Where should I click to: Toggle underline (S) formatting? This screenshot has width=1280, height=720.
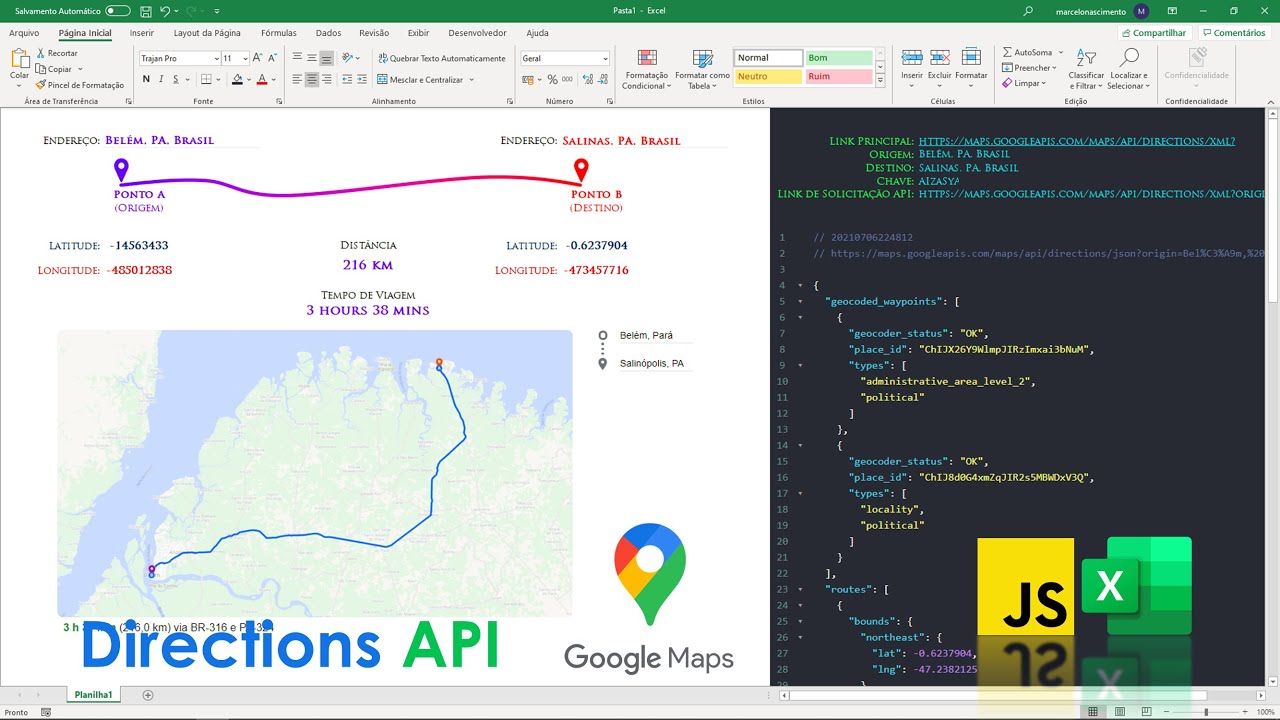[175, 79]
